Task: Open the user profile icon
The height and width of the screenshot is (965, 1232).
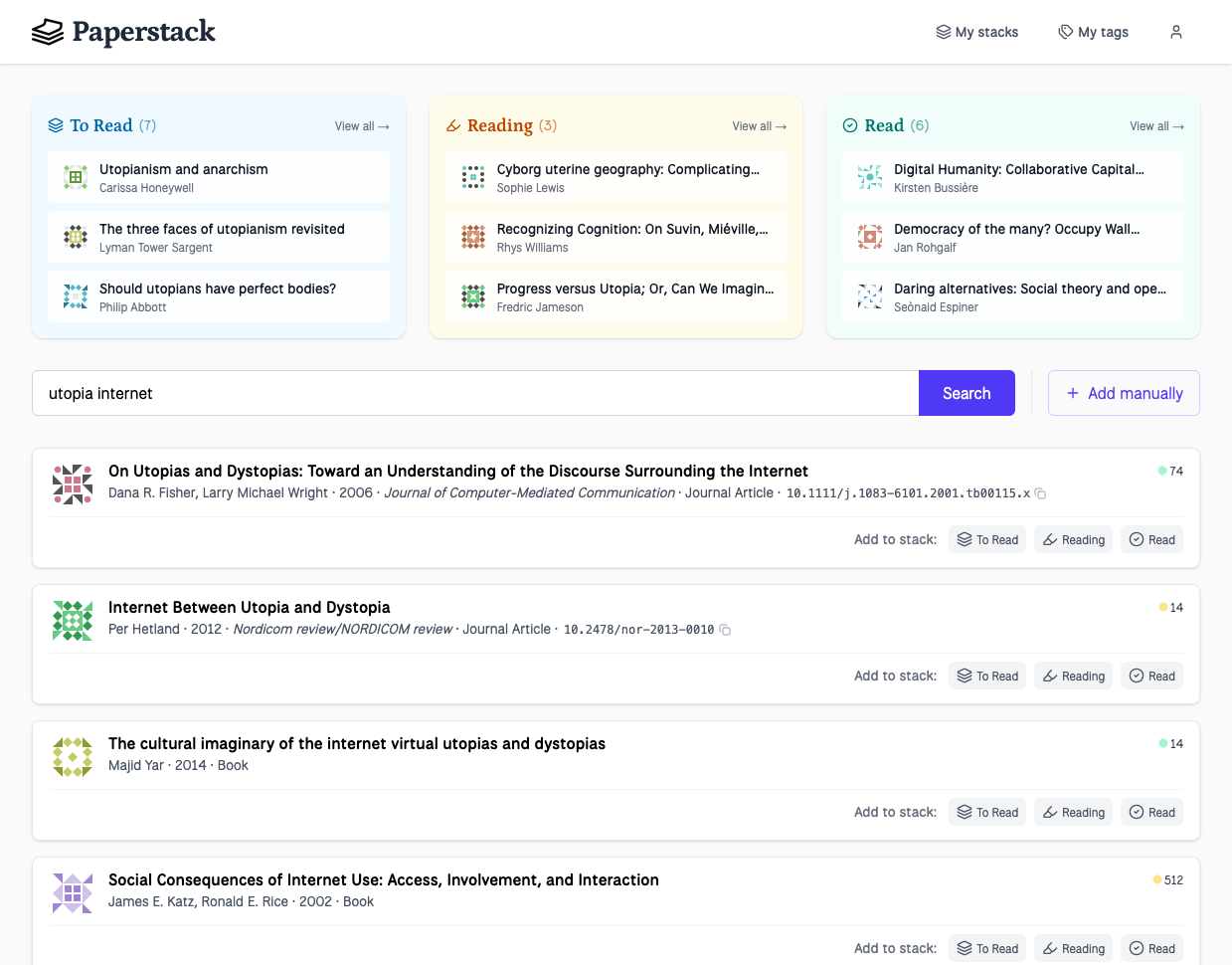Action: [1176, 32]
